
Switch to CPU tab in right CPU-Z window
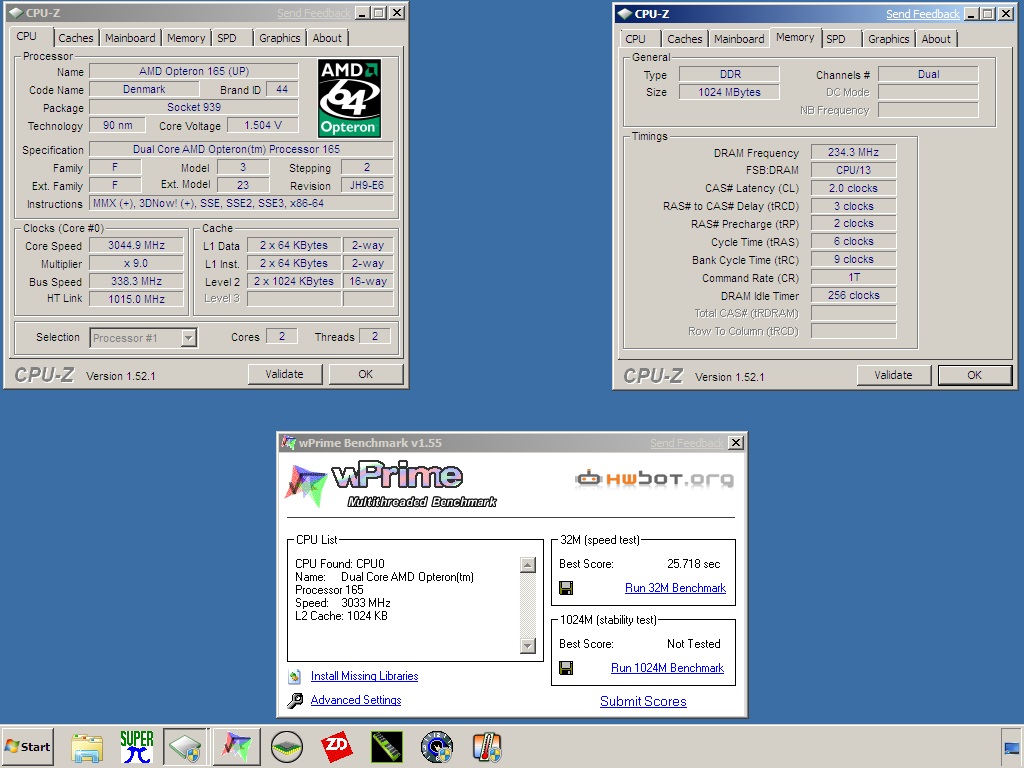[635, 39]
